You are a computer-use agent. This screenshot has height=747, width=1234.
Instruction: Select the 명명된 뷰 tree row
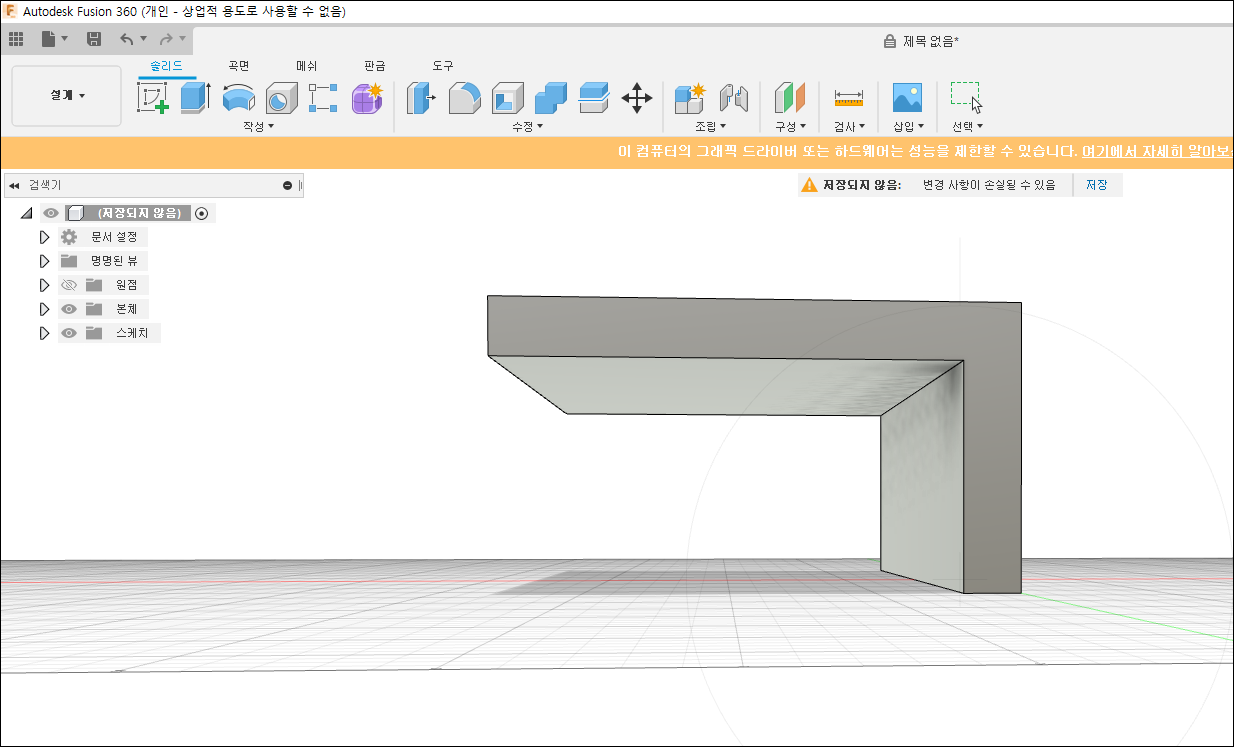[103, 261]
